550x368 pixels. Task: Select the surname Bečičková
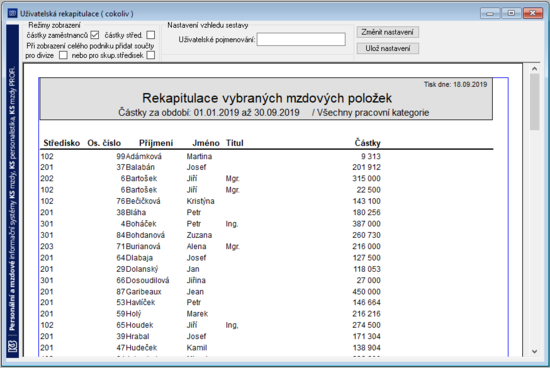pyautogui.click(x=143, y=201)
